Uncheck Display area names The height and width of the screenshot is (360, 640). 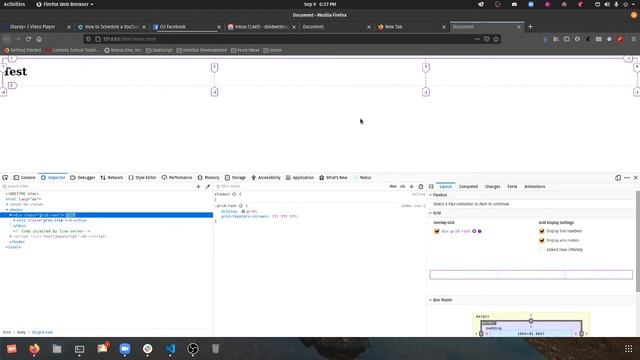pyautogui.click(x=542, y=240)
